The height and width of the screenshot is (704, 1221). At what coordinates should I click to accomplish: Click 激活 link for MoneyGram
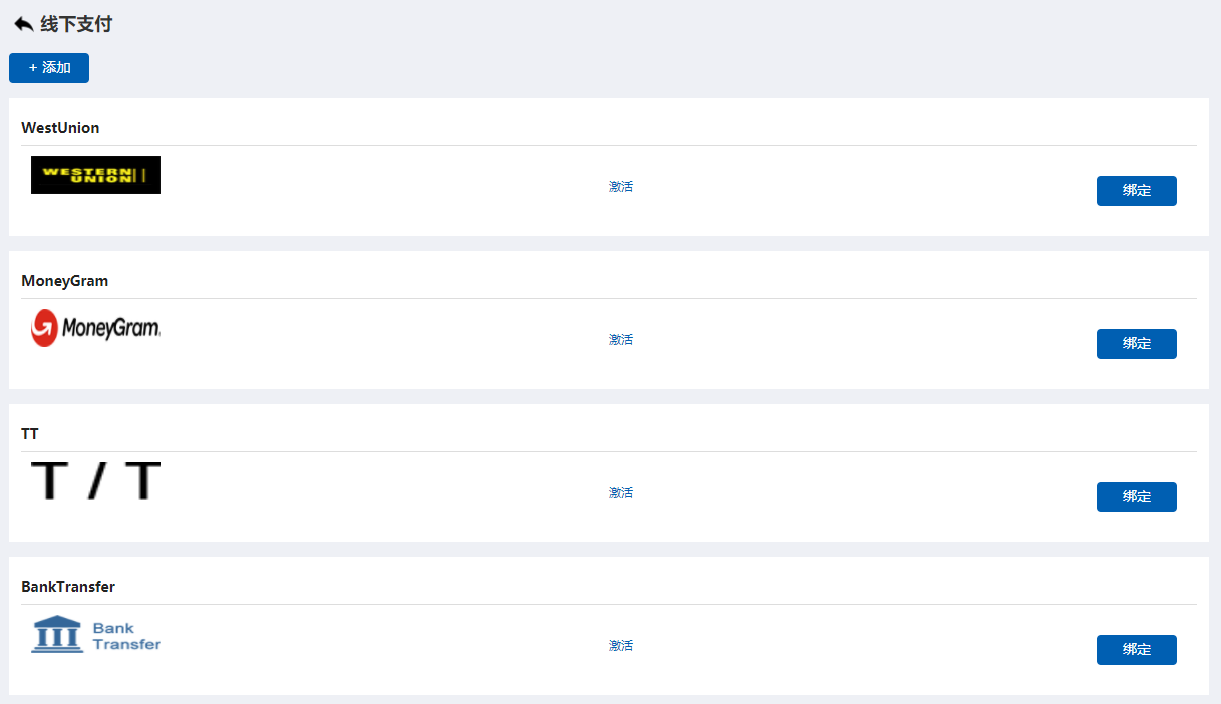pyautogui.click(x=621, y=340)
